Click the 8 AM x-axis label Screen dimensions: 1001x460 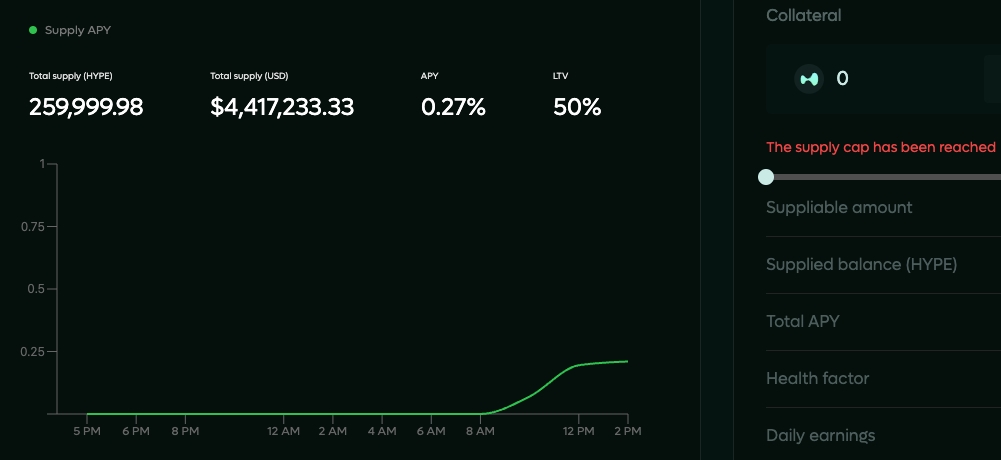(480, 431)
